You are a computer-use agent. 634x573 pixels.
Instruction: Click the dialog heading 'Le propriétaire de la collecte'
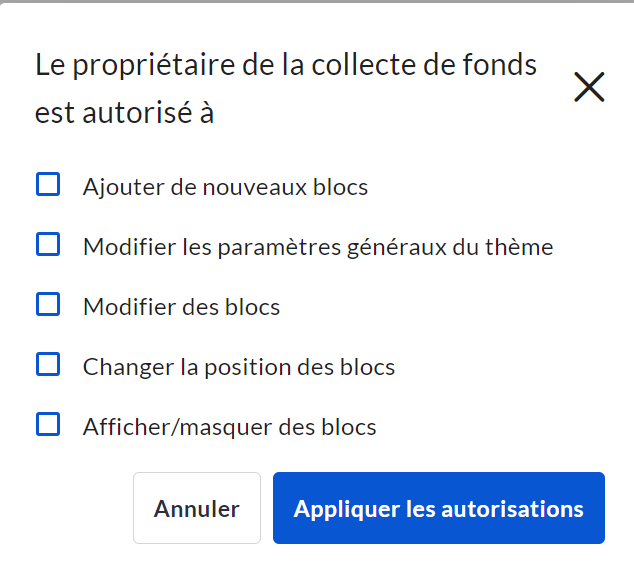[286, 65]
